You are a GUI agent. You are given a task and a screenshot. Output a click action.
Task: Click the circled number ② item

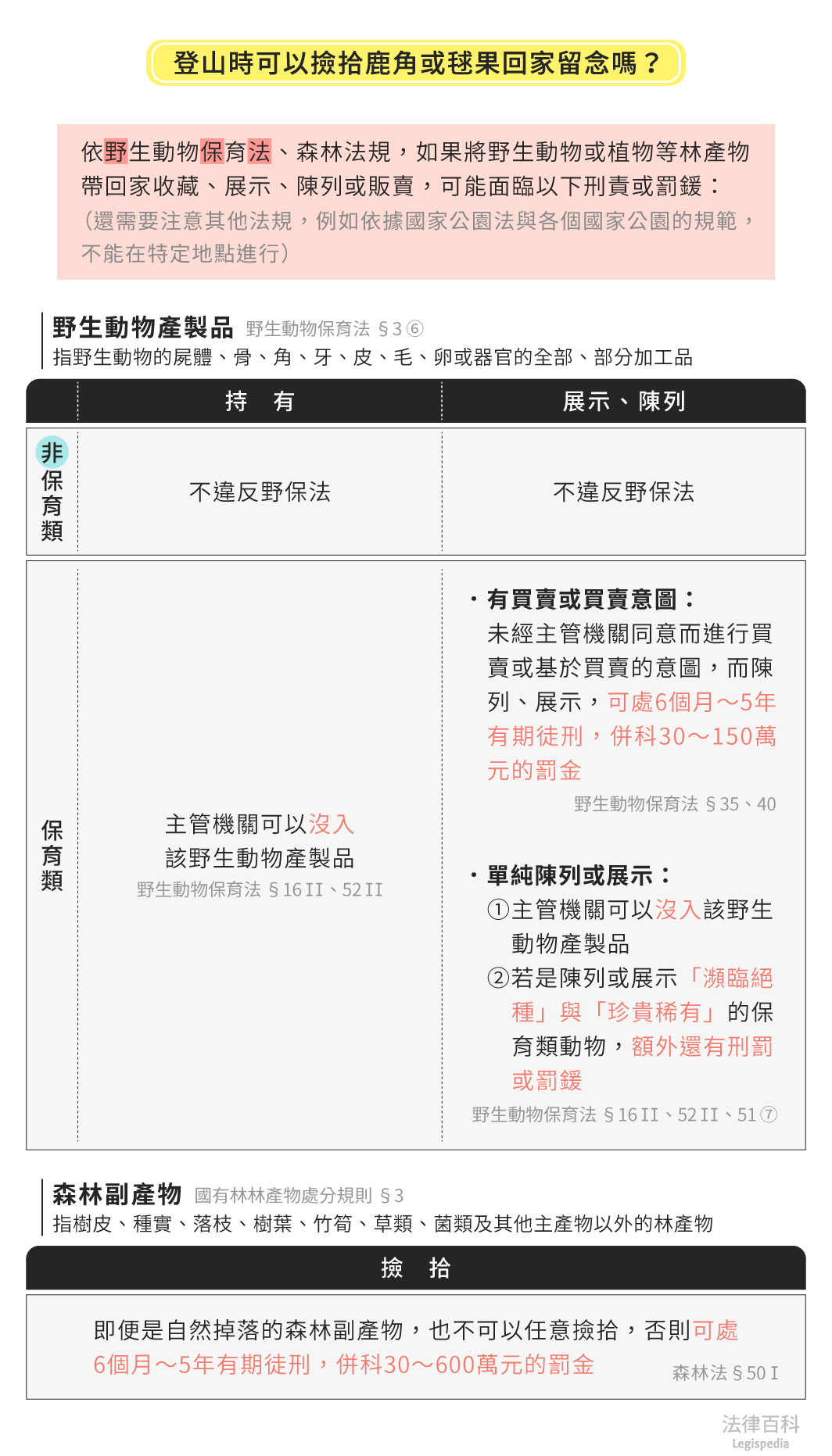(x=498, y=978)
